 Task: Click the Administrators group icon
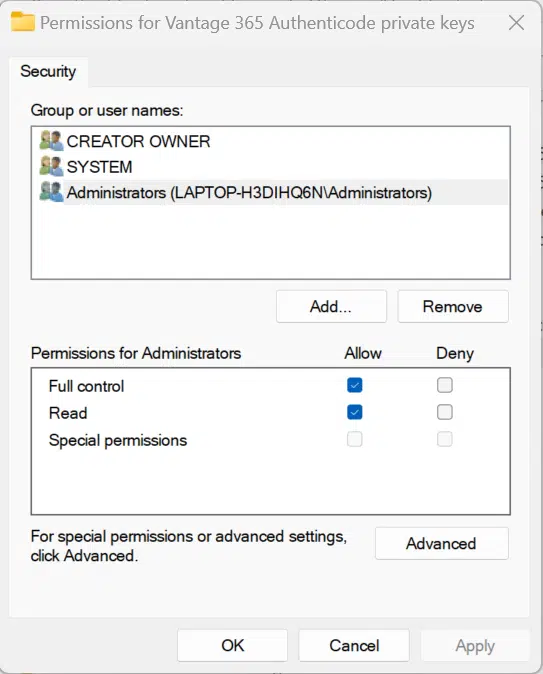click(x=51, y=192)
